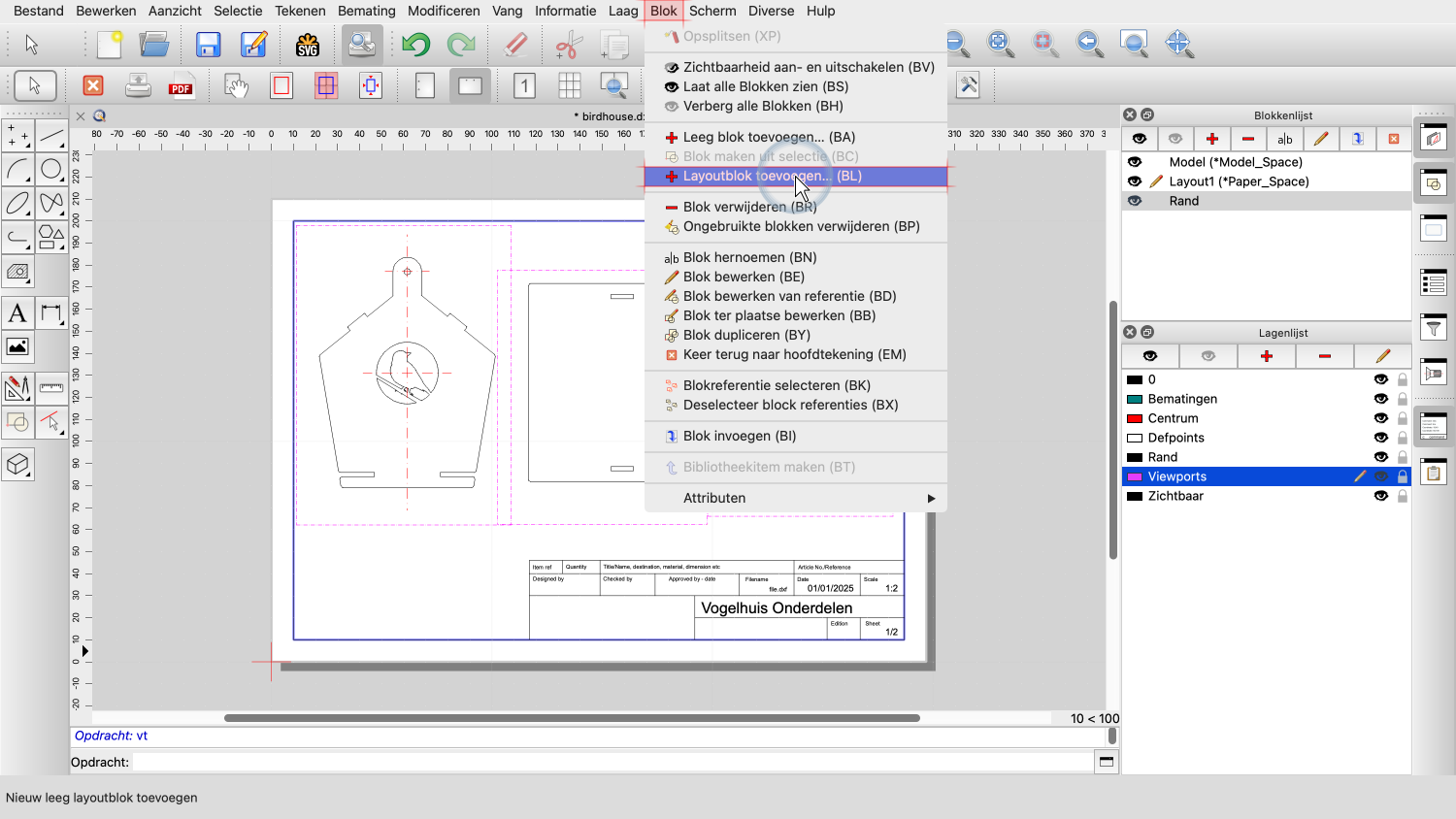Select the text tool with letter A
Image resolution: width=1456 pixels, height=819 pixels.
point(17,313)
